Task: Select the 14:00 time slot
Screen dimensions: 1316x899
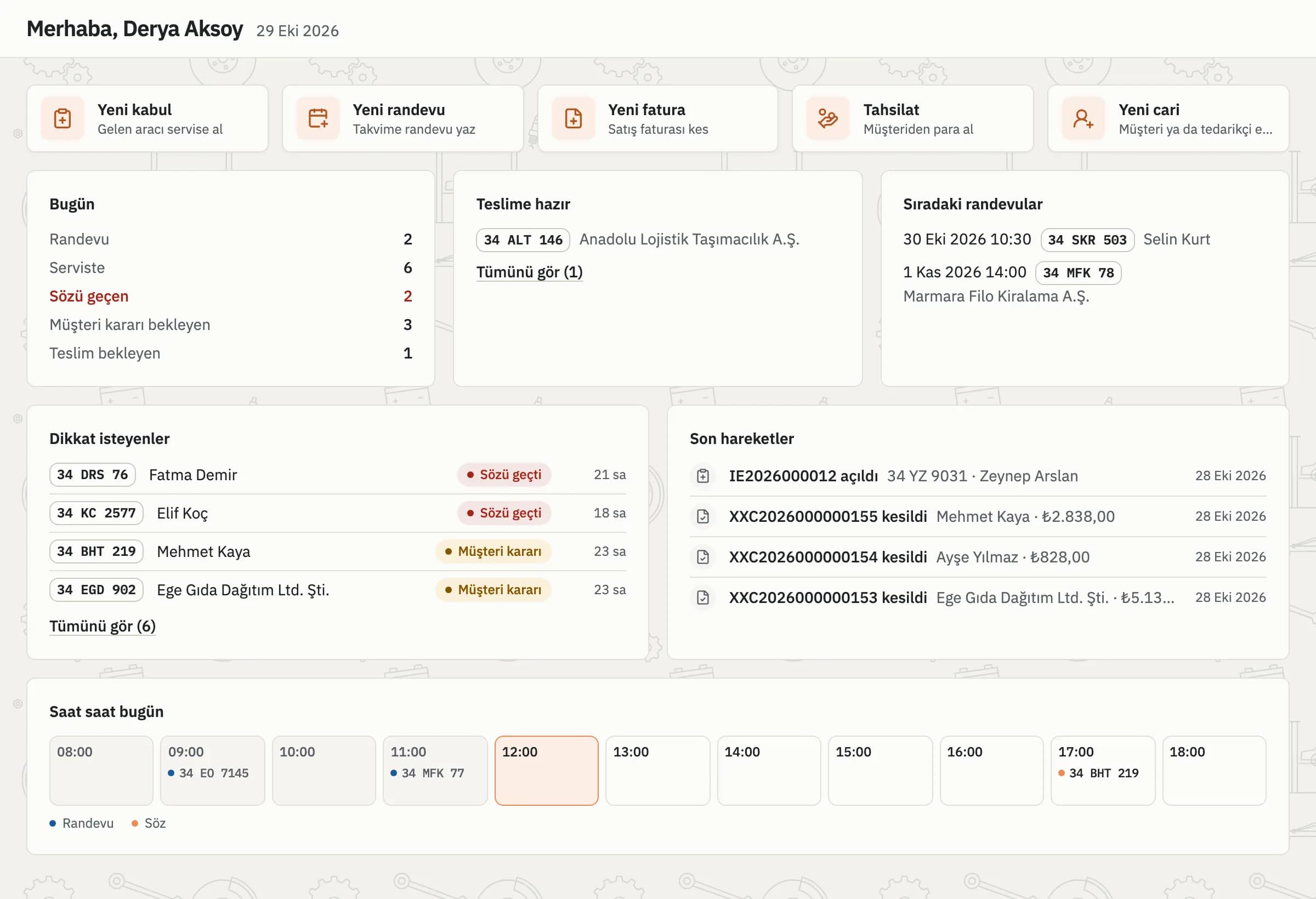Action: (x=769, y=771)
